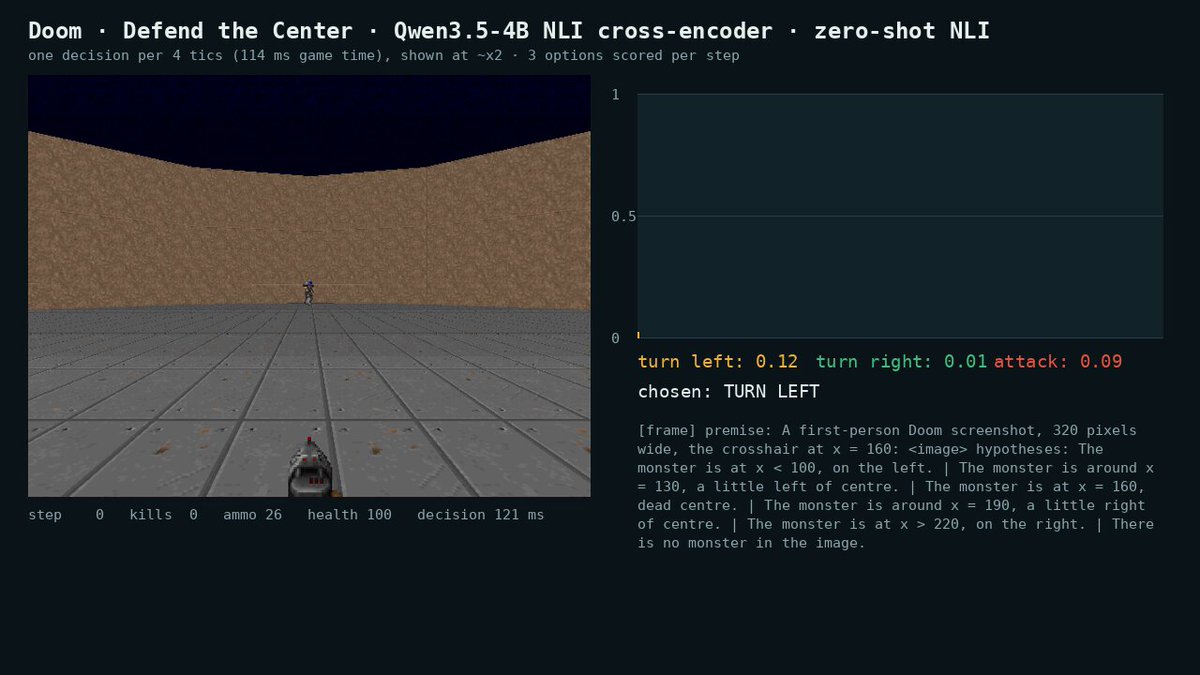This screenshot has width=1200, height=675.
Task: Click the "one decision per 4 tics" subtitle
Action: pos(384,56)
